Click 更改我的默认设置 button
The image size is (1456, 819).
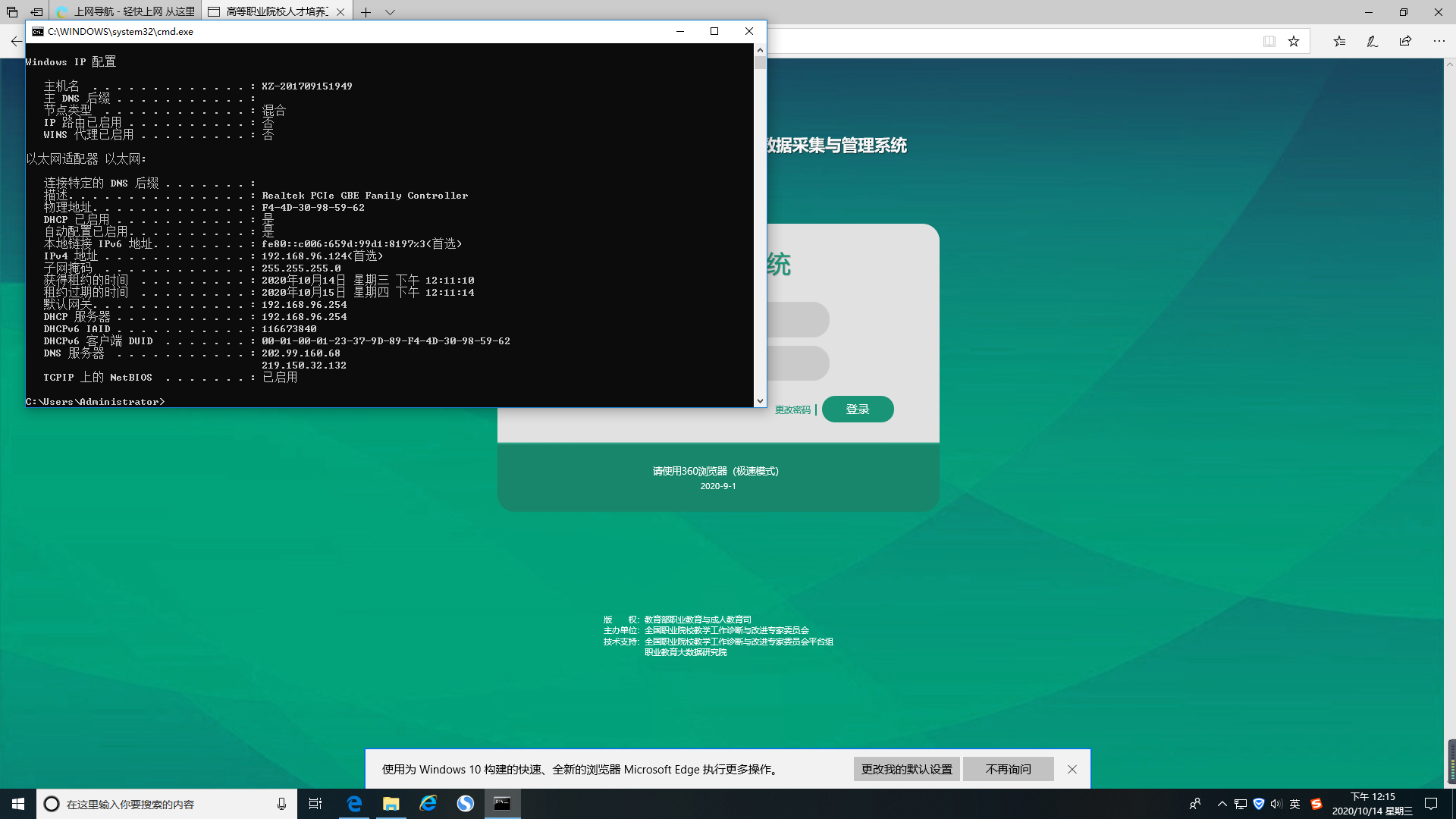tap(906, 769)
